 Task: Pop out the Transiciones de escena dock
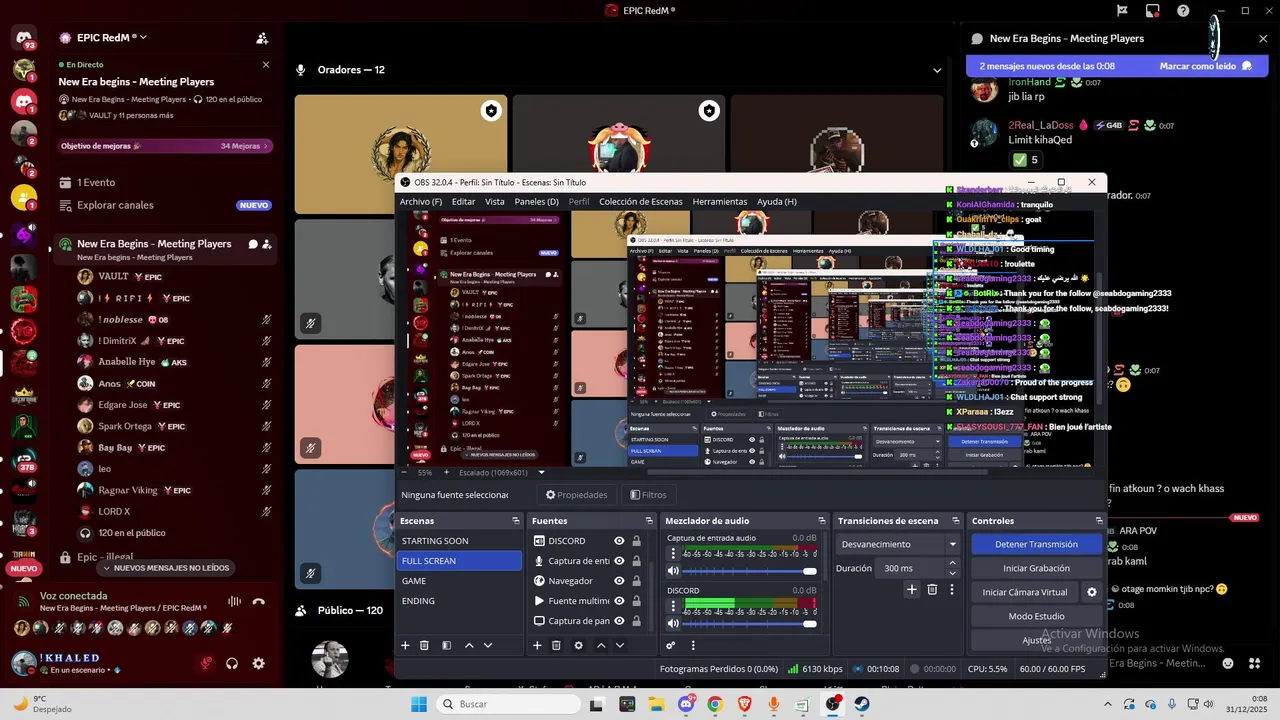tap(955, 521)
